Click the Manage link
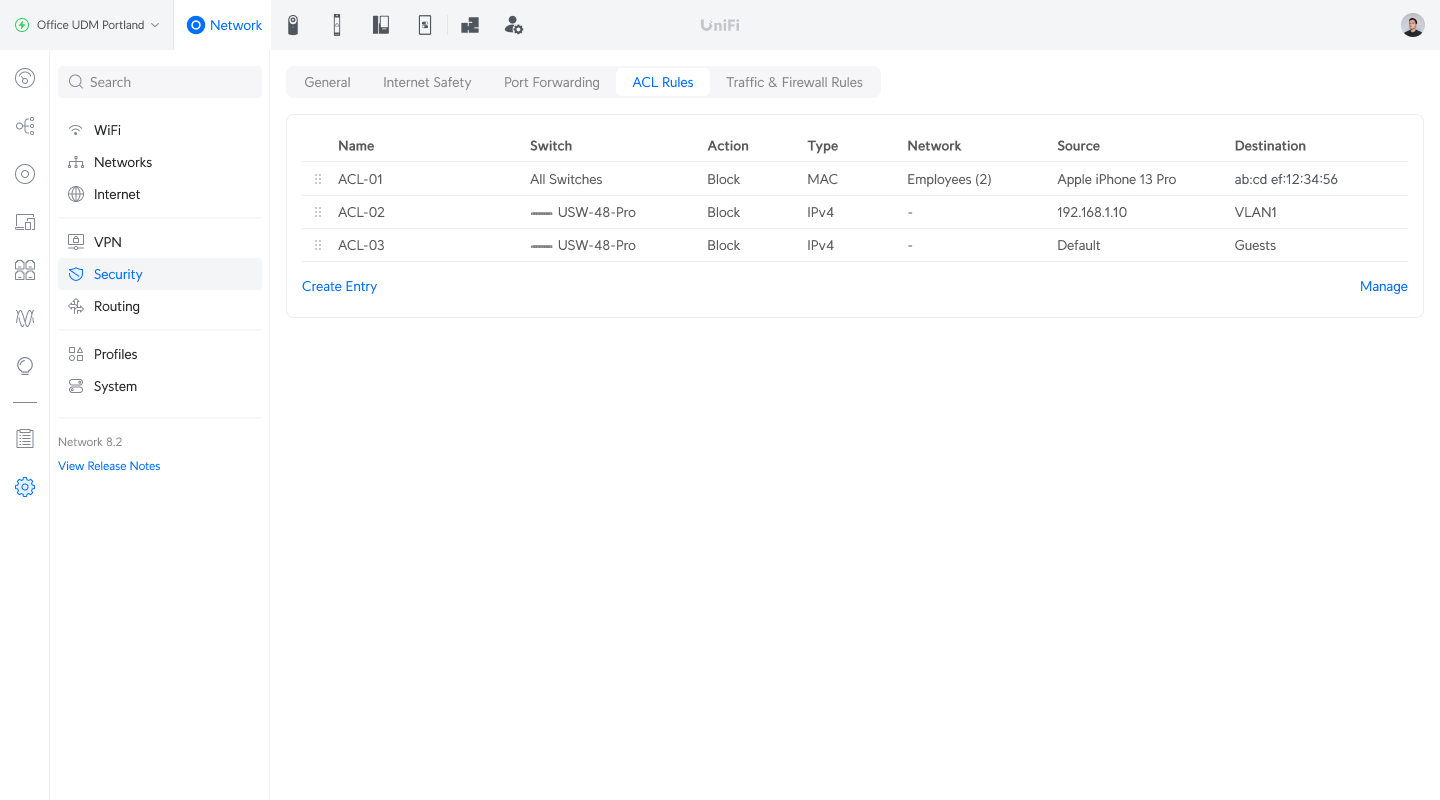The width and height of the screenshot is (1440, 800). tap(1383, 286)
